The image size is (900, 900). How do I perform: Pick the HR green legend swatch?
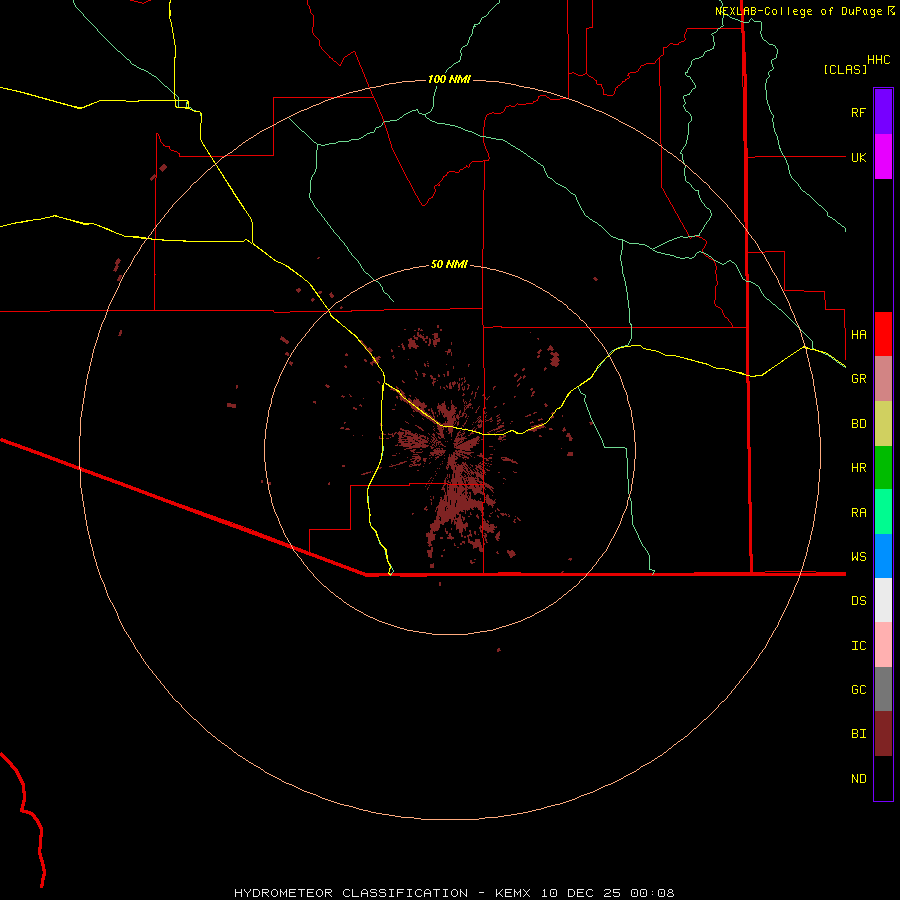point(883,468)
